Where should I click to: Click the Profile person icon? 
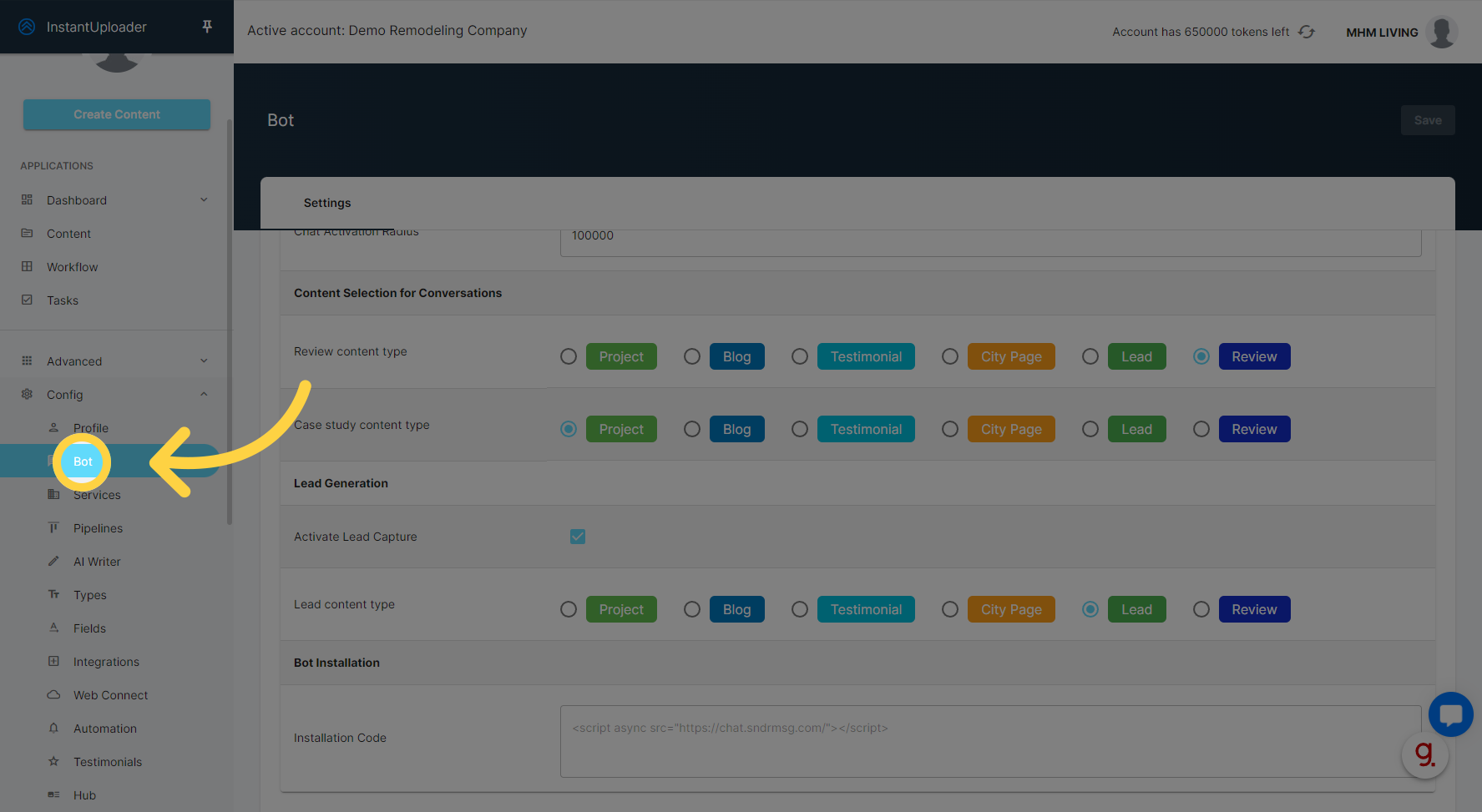tap(53, 427)
